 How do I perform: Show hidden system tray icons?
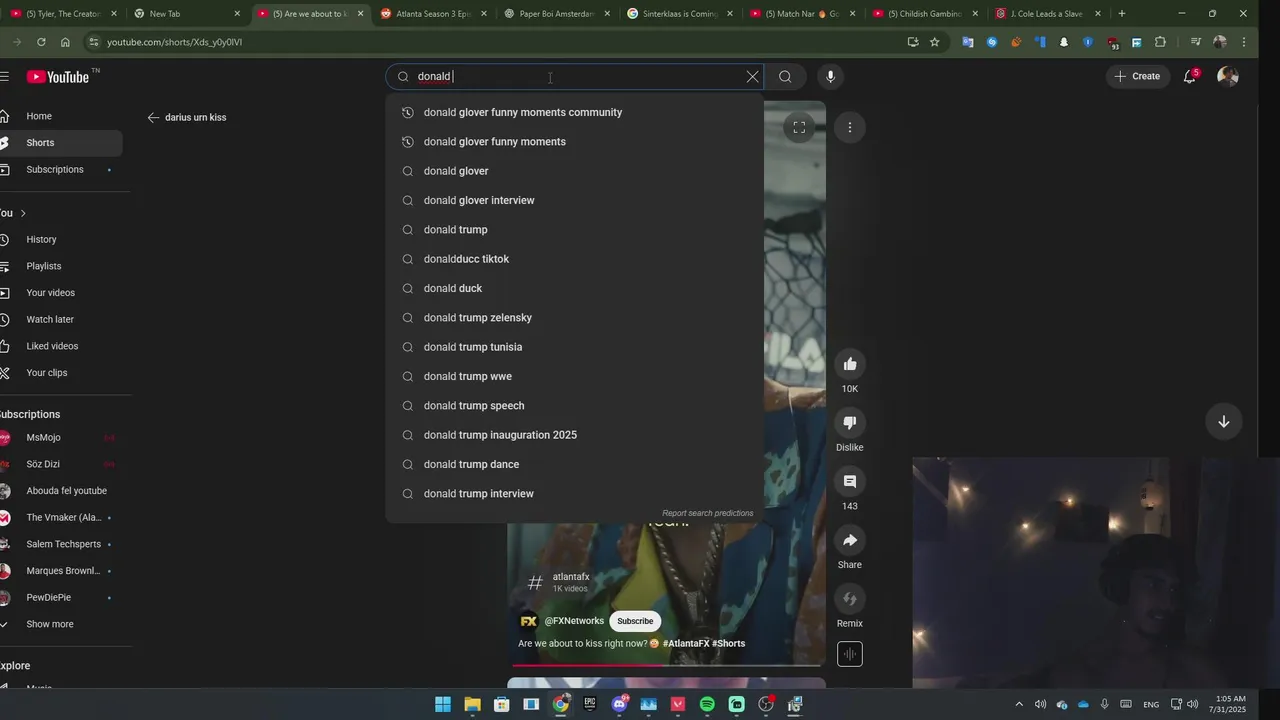click(x=1019, y=704)
